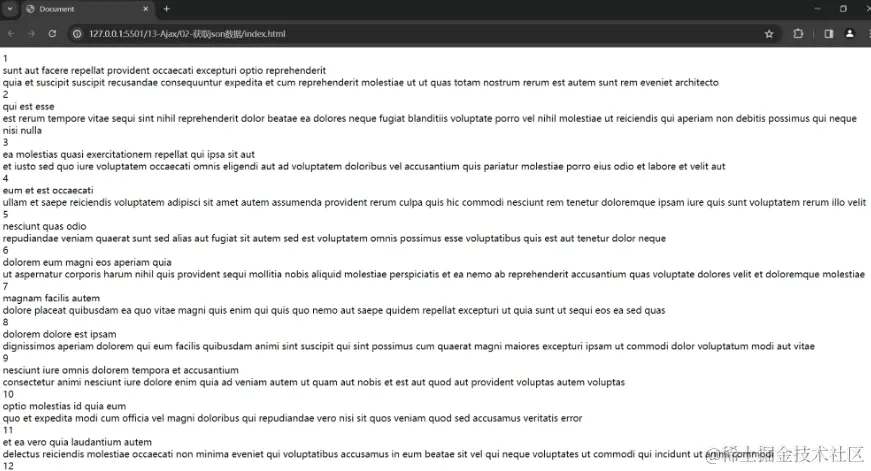Viewport: 871px width, 471px height.
Task: Open the tab search dropdown arrow
Action: pos(9,9)
